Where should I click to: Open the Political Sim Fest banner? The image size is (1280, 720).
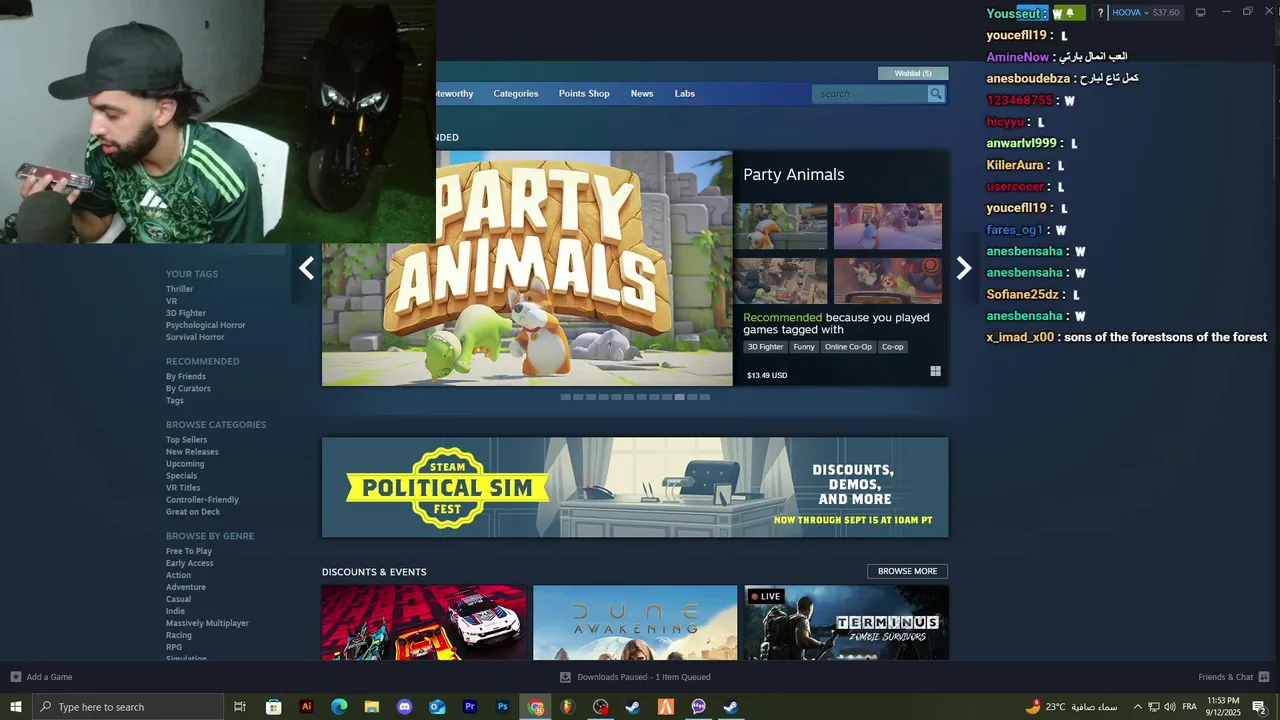[635, 487]
